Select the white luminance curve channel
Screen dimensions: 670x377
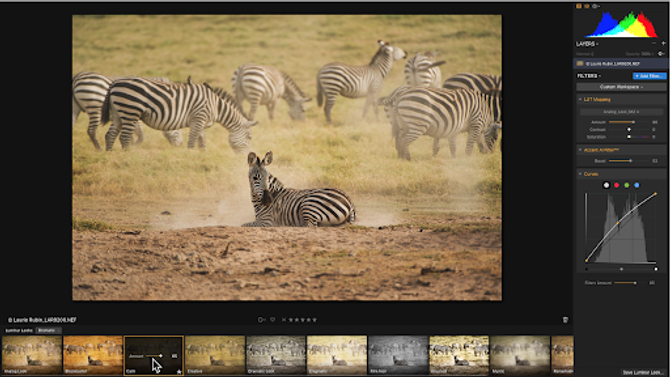click(x=606, y=185)
